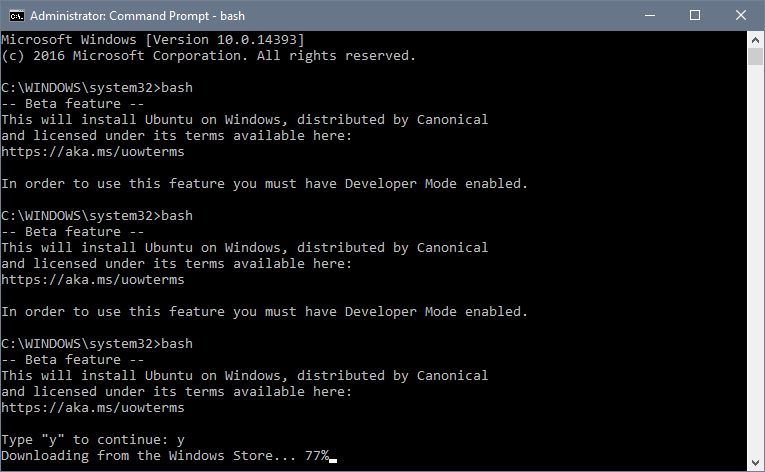Minimize the Command Prompt window
Image resolution: width=765 pixels, height=472 pixels.
[x=649, y=16]
